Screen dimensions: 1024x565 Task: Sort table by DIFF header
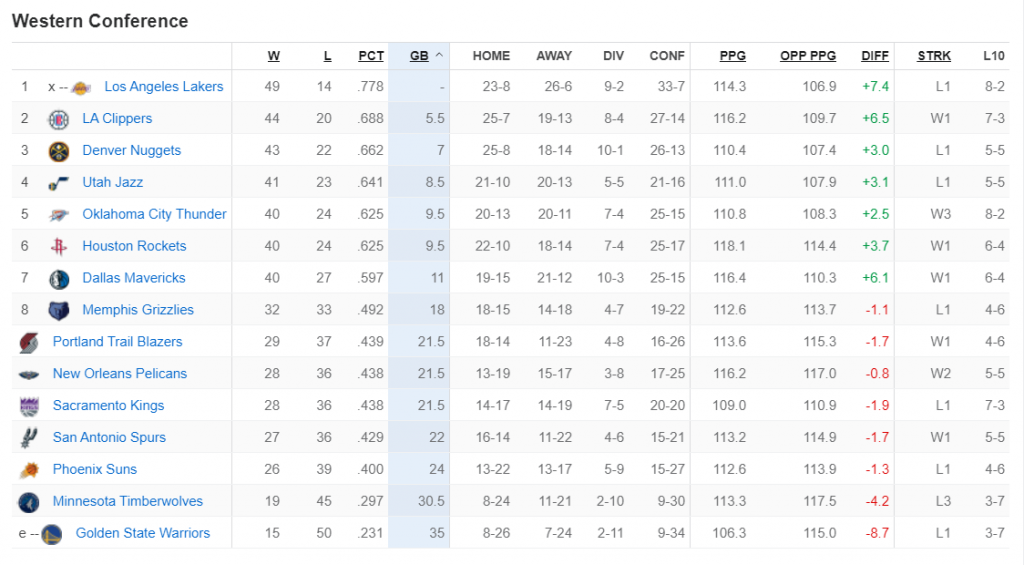point(874,56)
